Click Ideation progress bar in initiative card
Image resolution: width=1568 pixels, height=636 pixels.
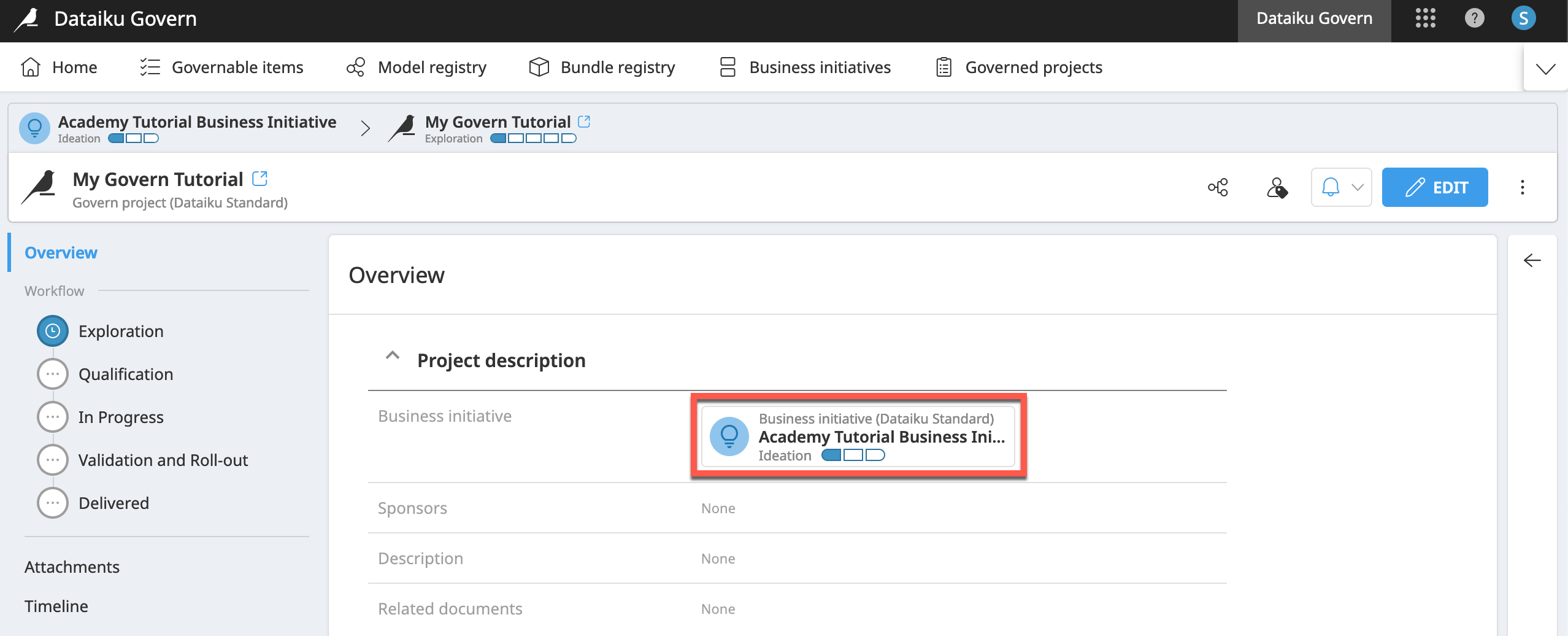[x=853, y=455]
